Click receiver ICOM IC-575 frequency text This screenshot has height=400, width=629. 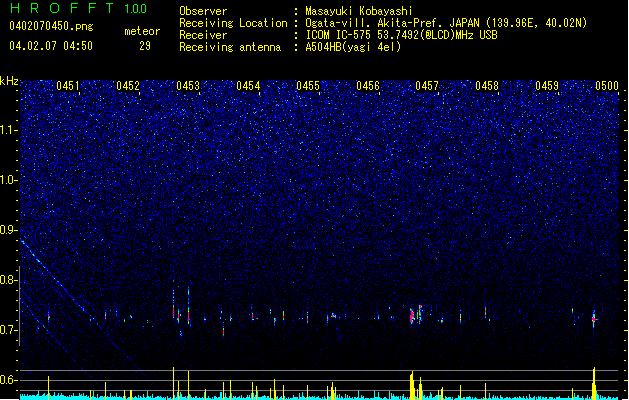click(401, 35)
